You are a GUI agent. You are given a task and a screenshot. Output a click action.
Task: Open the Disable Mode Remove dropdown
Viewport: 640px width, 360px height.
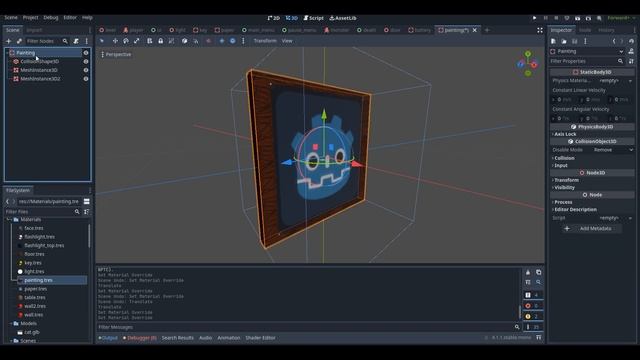coord(613,150)
